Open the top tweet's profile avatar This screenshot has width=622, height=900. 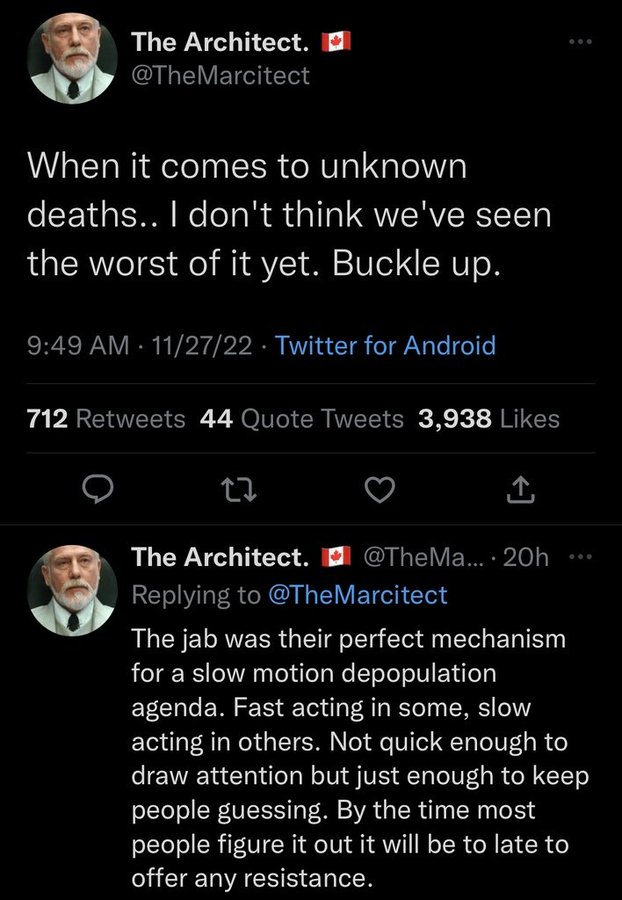tap(71, 62)
